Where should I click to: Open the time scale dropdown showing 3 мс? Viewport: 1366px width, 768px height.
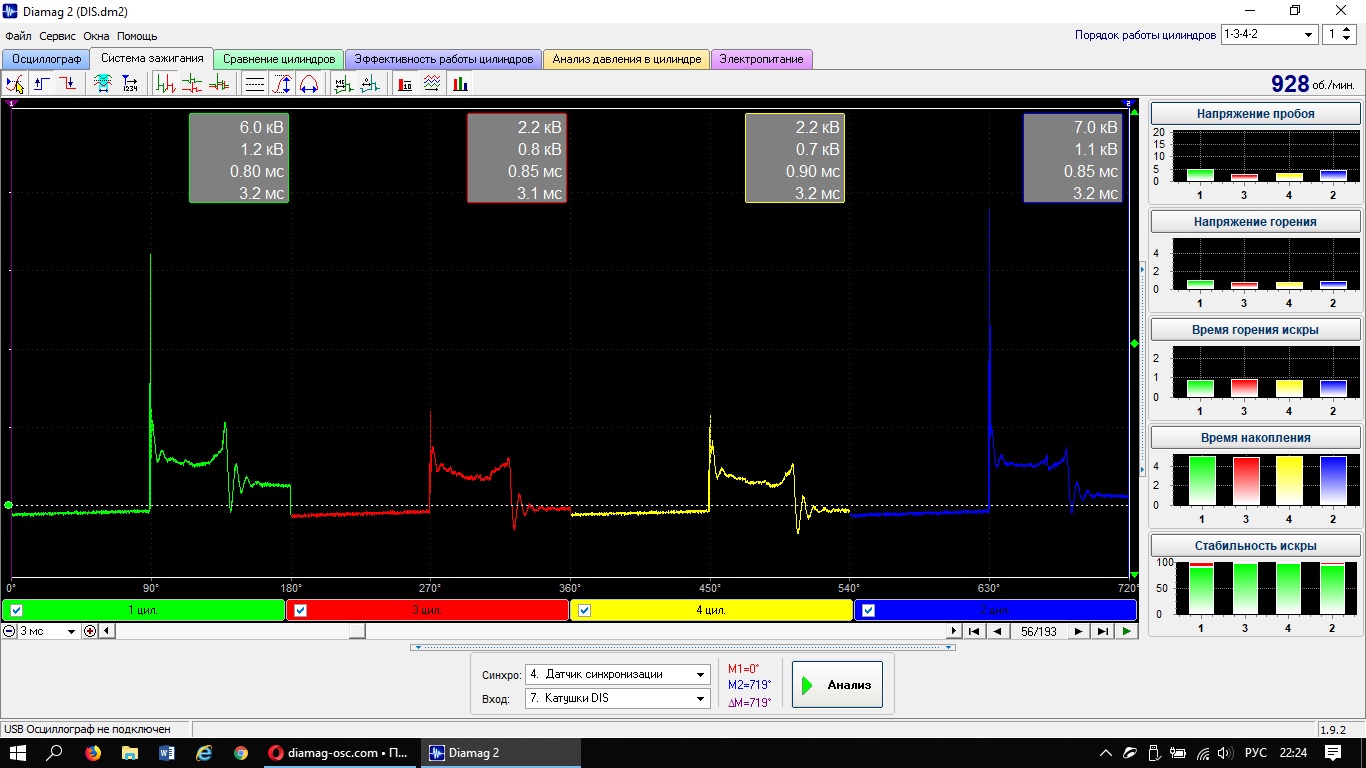coord(48,631)
